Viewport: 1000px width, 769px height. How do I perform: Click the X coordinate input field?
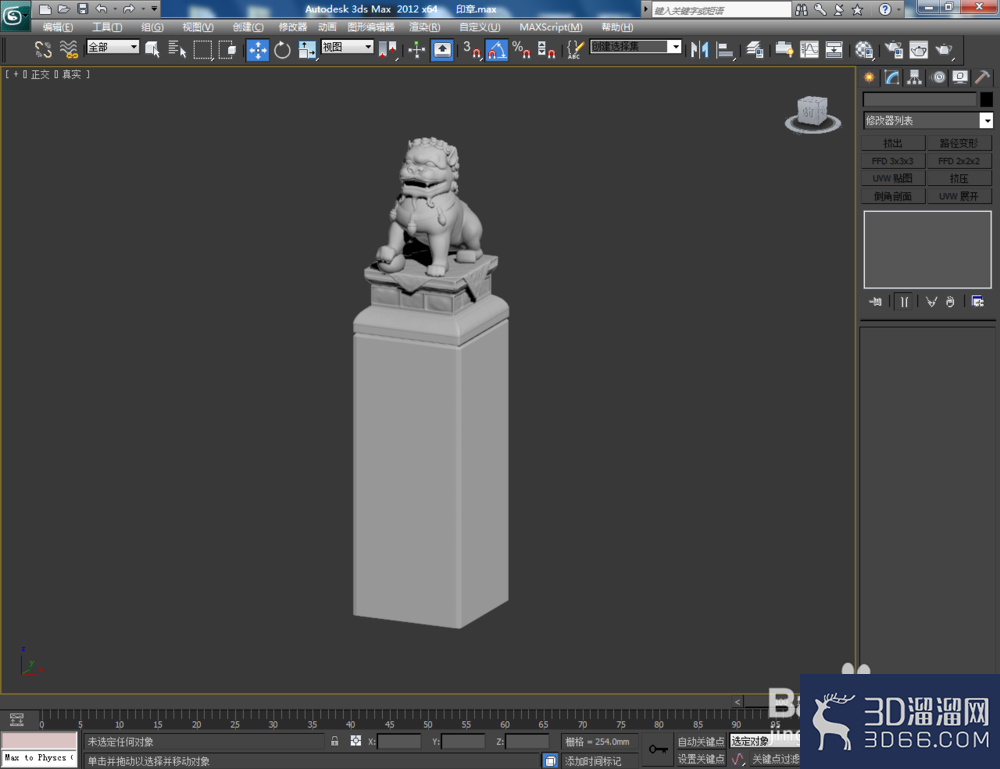click(399, 741)
